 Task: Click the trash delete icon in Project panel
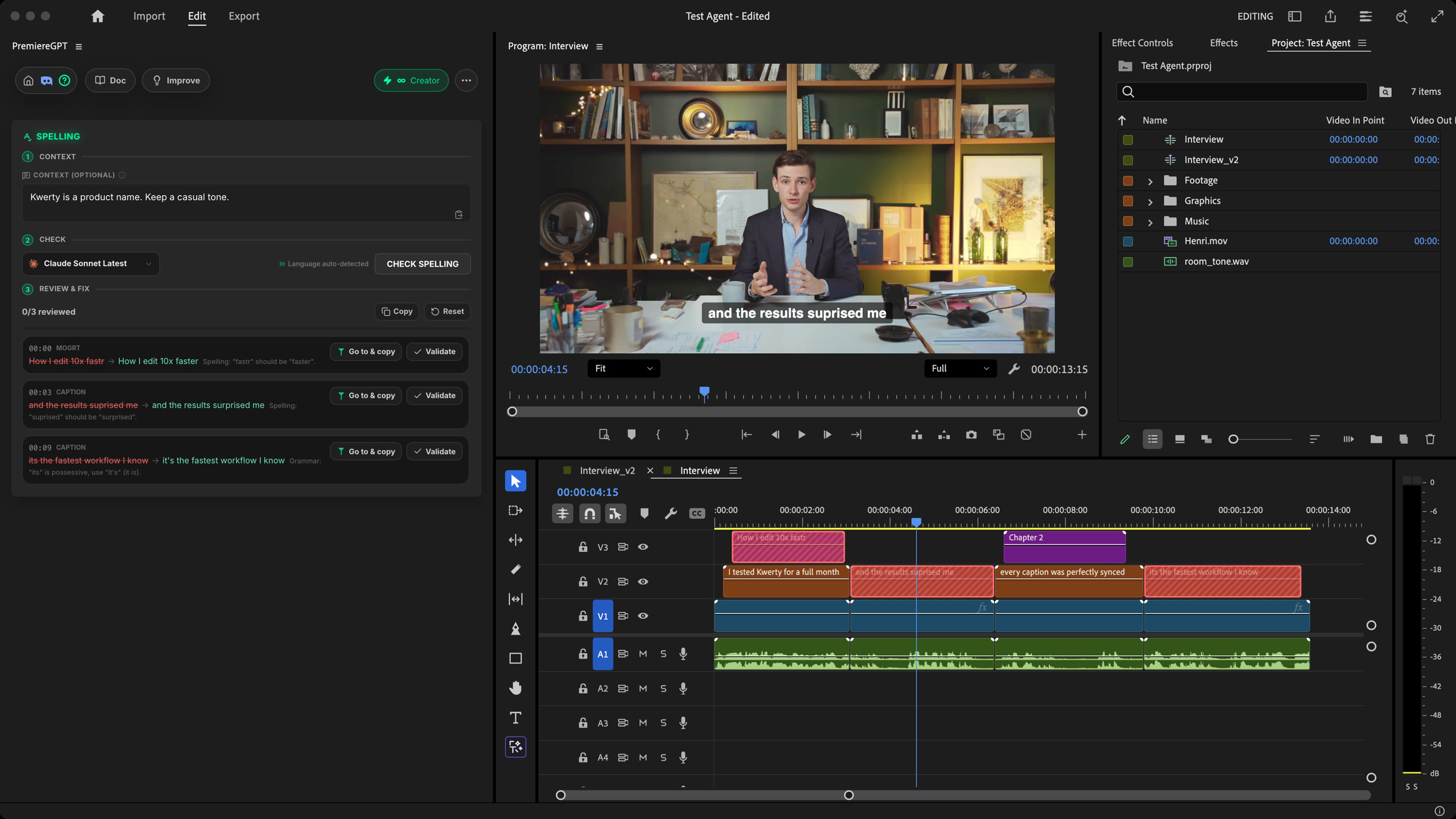pos(1430,439)
